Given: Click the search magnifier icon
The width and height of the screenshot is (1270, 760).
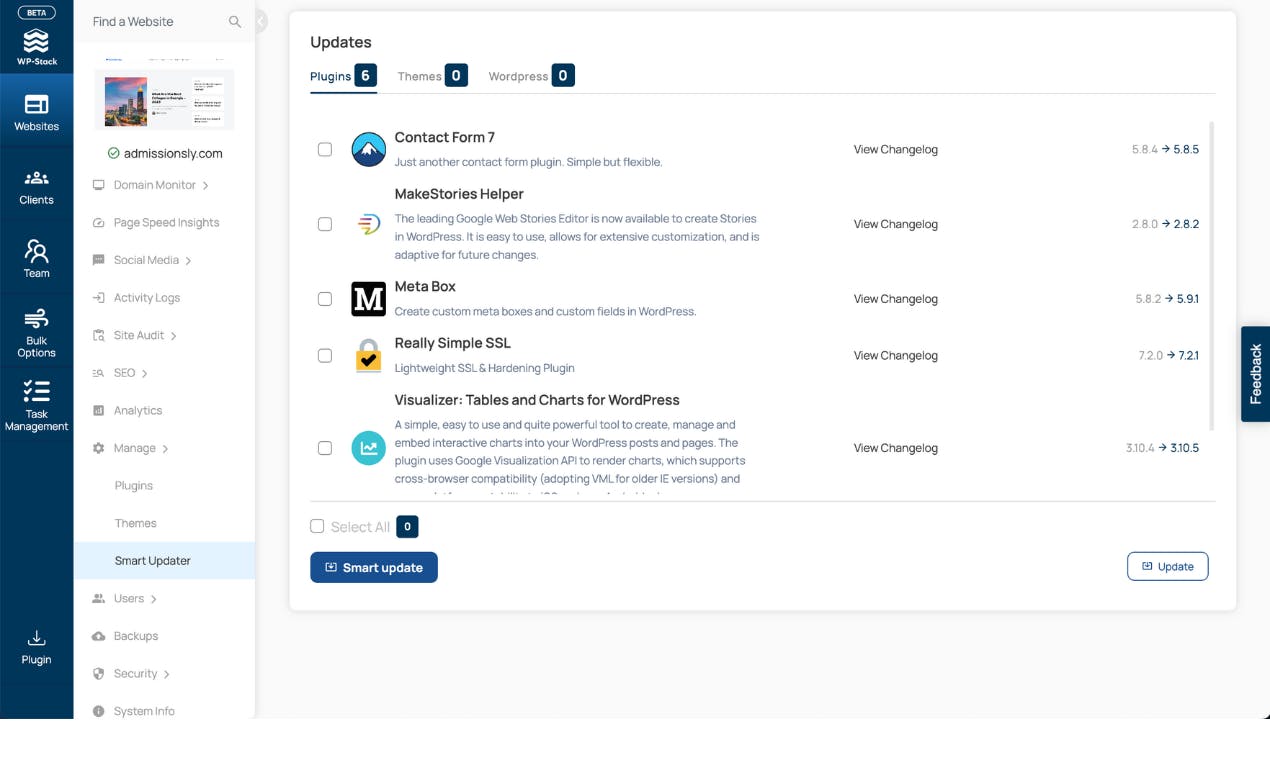Looking at the screenshot, I should click(x=235, y=22).
